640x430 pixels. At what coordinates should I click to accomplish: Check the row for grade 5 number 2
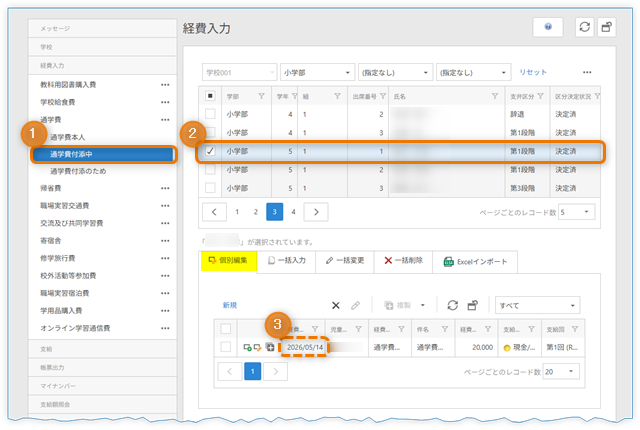click(x=210, y=169)
